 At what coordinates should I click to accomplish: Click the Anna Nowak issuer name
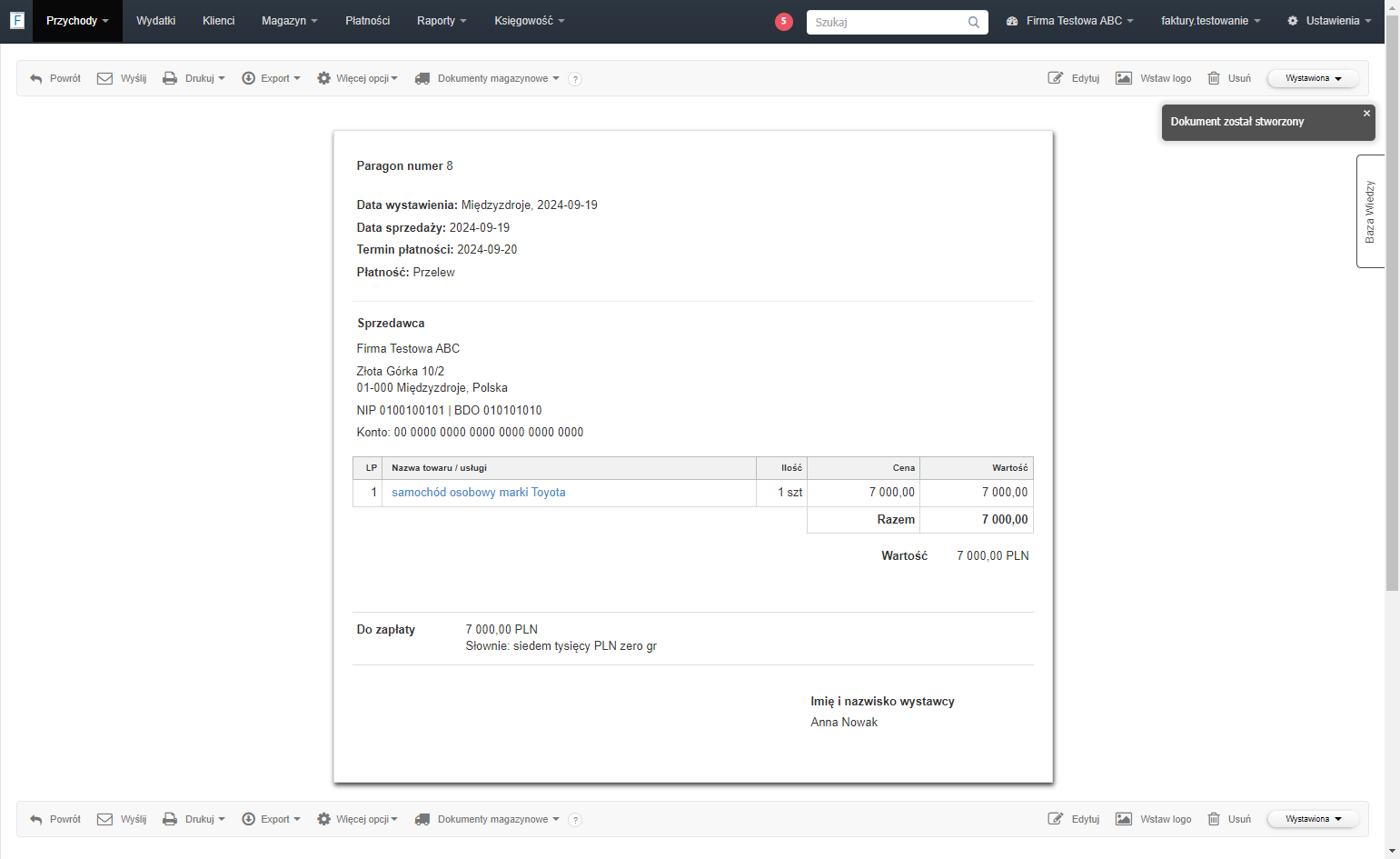coord(844,723)
